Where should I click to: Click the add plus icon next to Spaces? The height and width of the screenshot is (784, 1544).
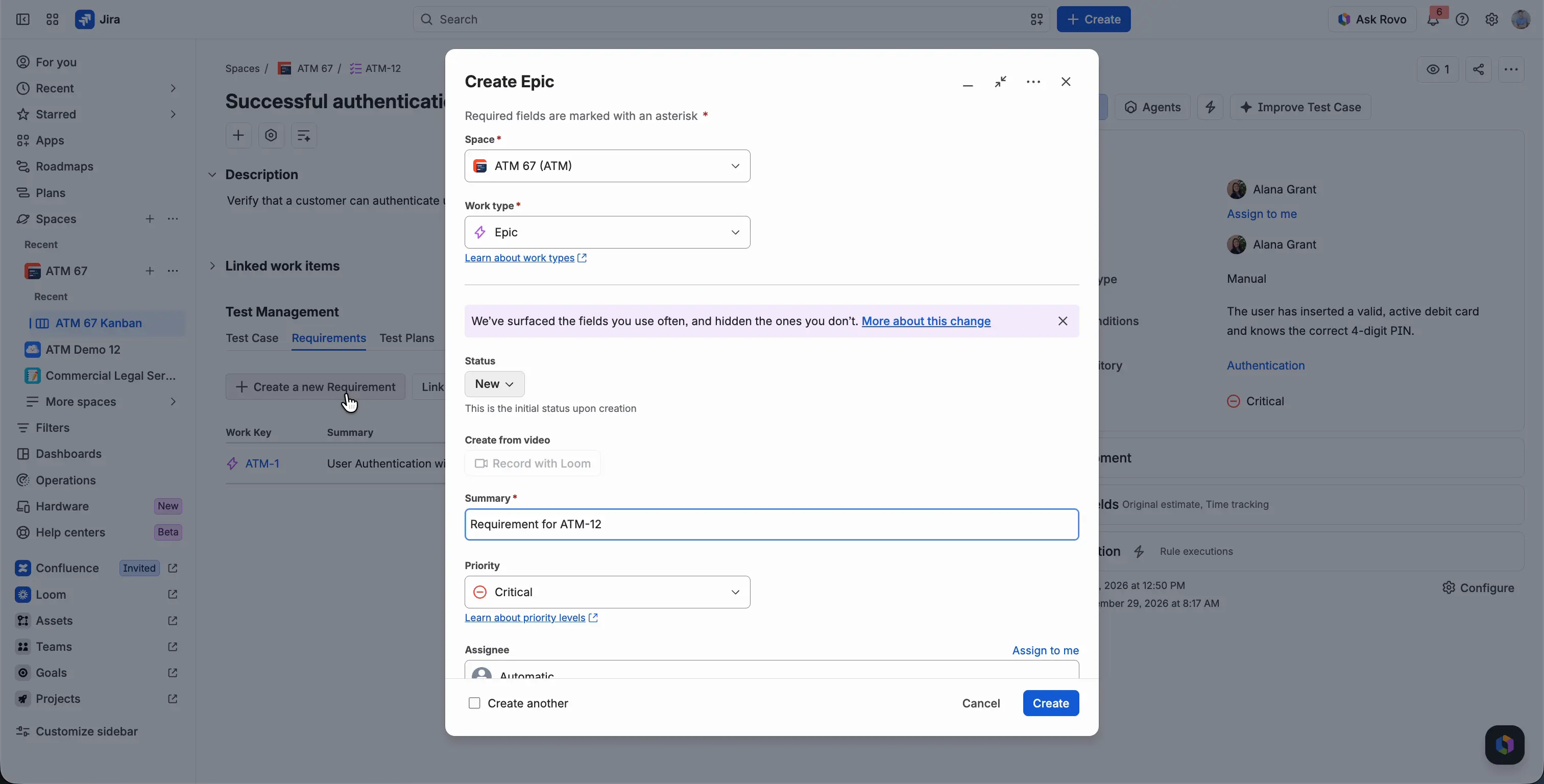(x=150, y=219)
